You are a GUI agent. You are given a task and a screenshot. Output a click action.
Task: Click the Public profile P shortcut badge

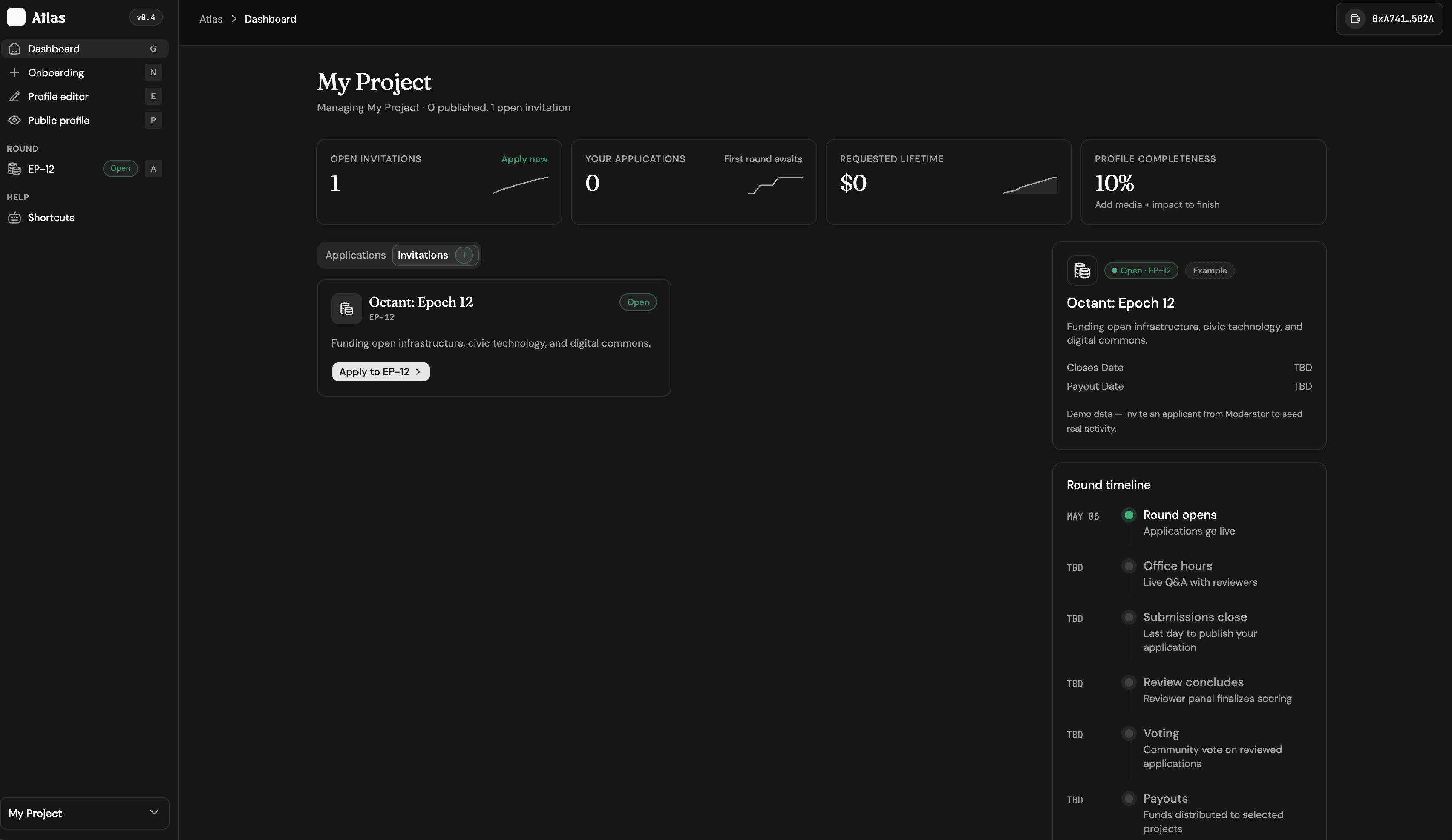(153, 121)
